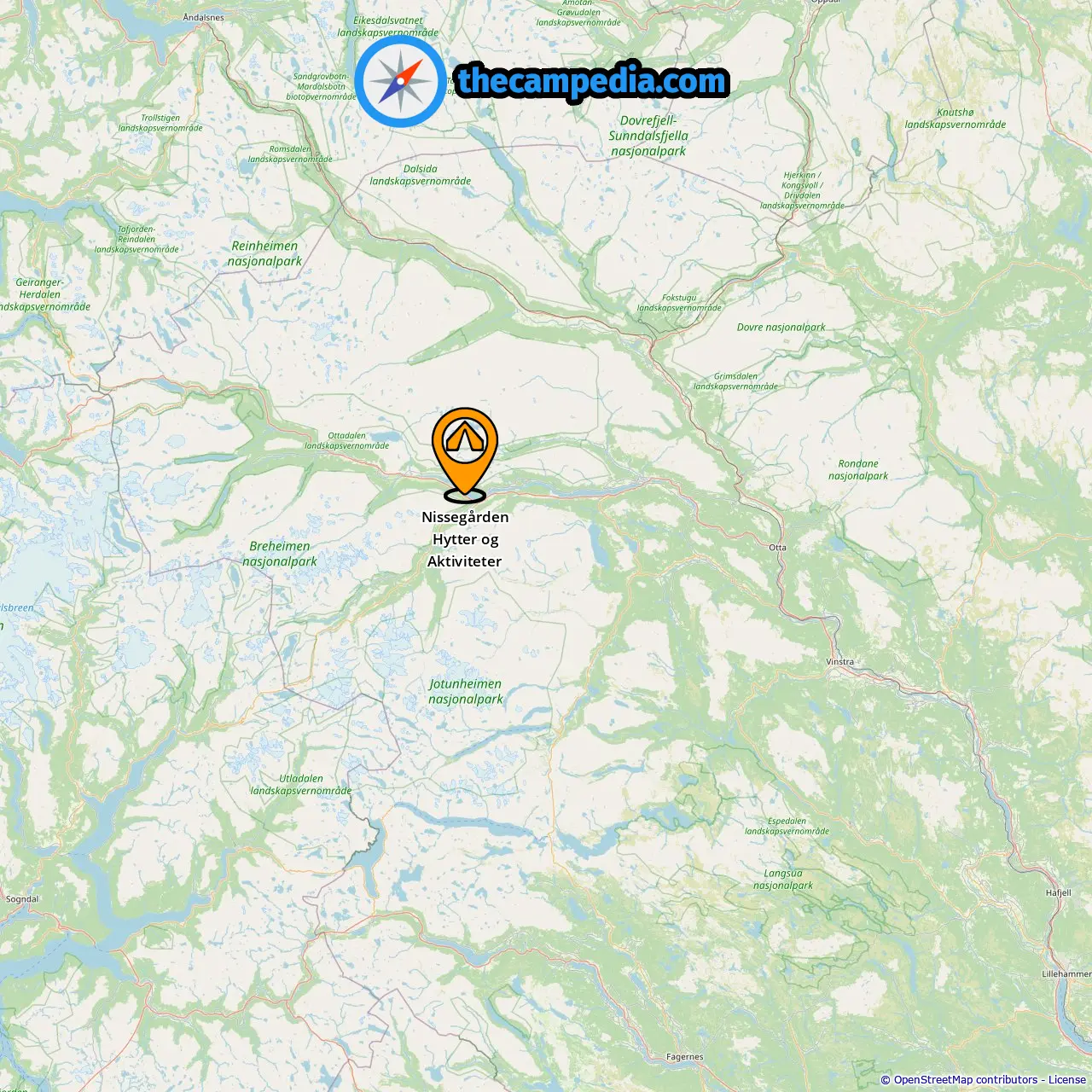Click the Åndalsnes town label
The height and width of the screenshot is (1092, 1092).
click(x=204, y=17)
